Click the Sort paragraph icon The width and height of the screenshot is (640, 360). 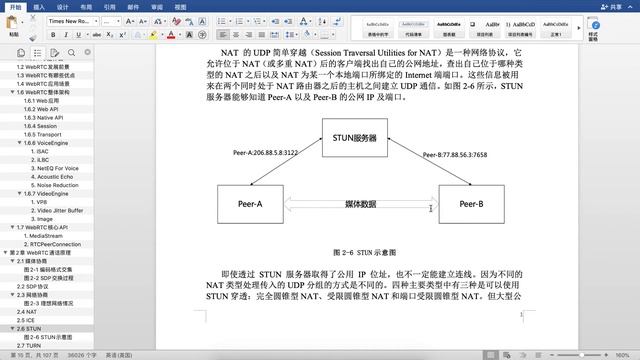(322, 21)
